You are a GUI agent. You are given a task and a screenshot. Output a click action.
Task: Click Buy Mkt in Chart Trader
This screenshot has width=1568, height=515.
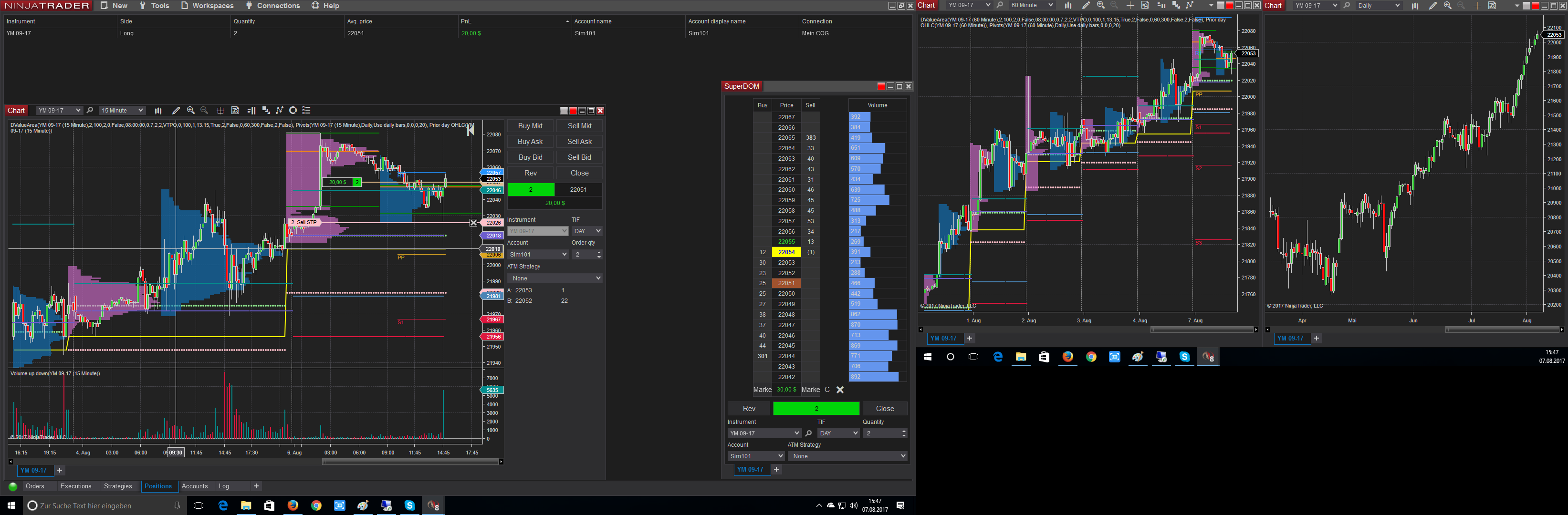point(530,126)
